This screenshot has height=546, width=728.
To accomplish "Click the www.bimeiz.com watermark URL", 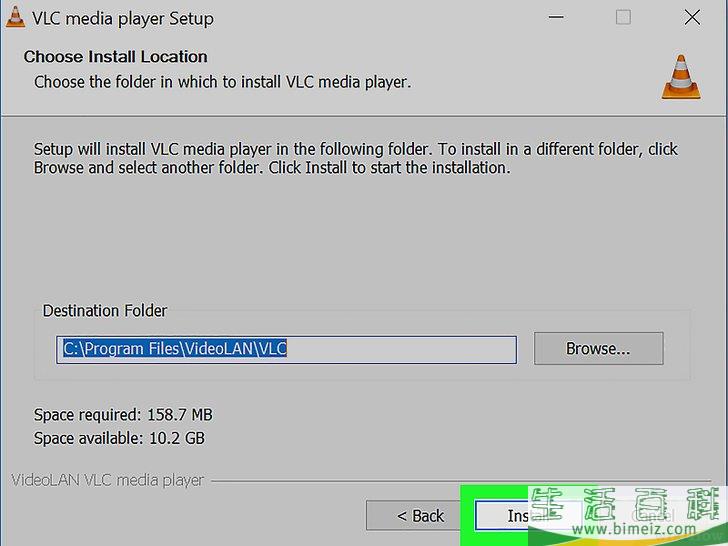I will click(x=634, y=528).
